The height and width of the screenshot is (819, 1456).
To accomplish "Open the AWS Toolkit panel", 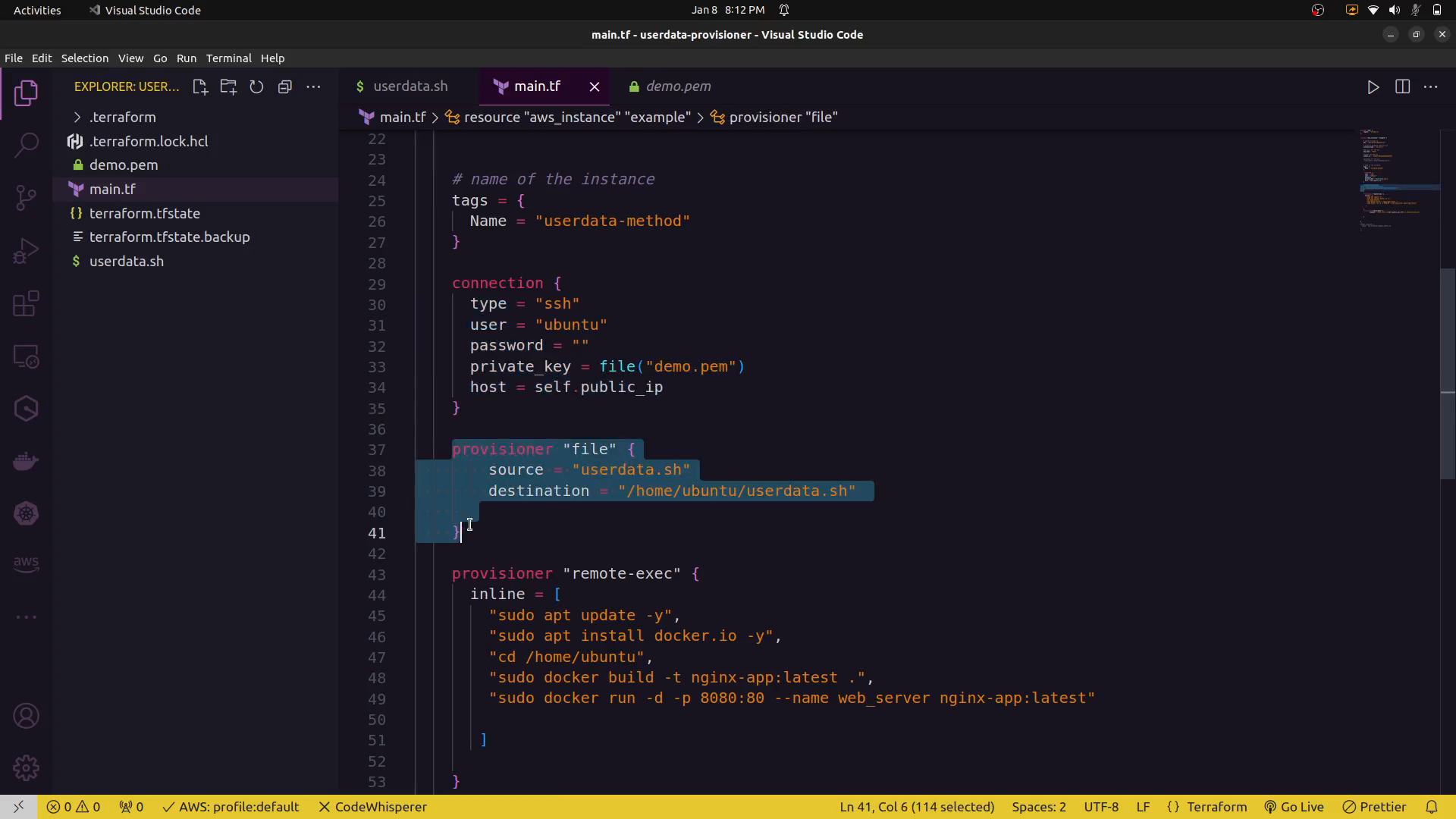I will pos(27,563).
